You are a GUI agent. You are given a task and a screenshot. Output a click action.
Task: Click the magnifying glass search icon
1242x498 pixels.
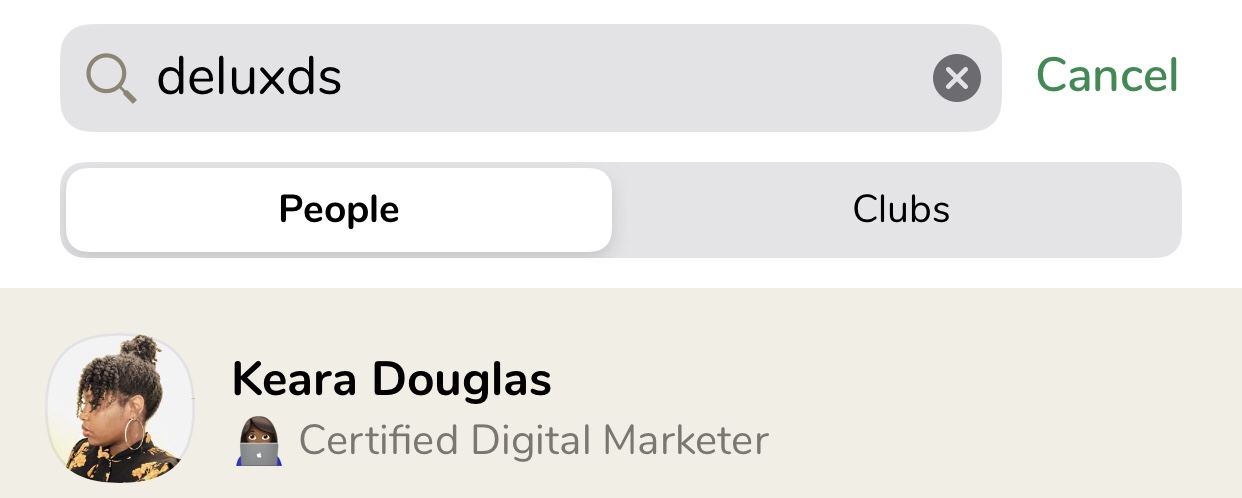(111, 78)
